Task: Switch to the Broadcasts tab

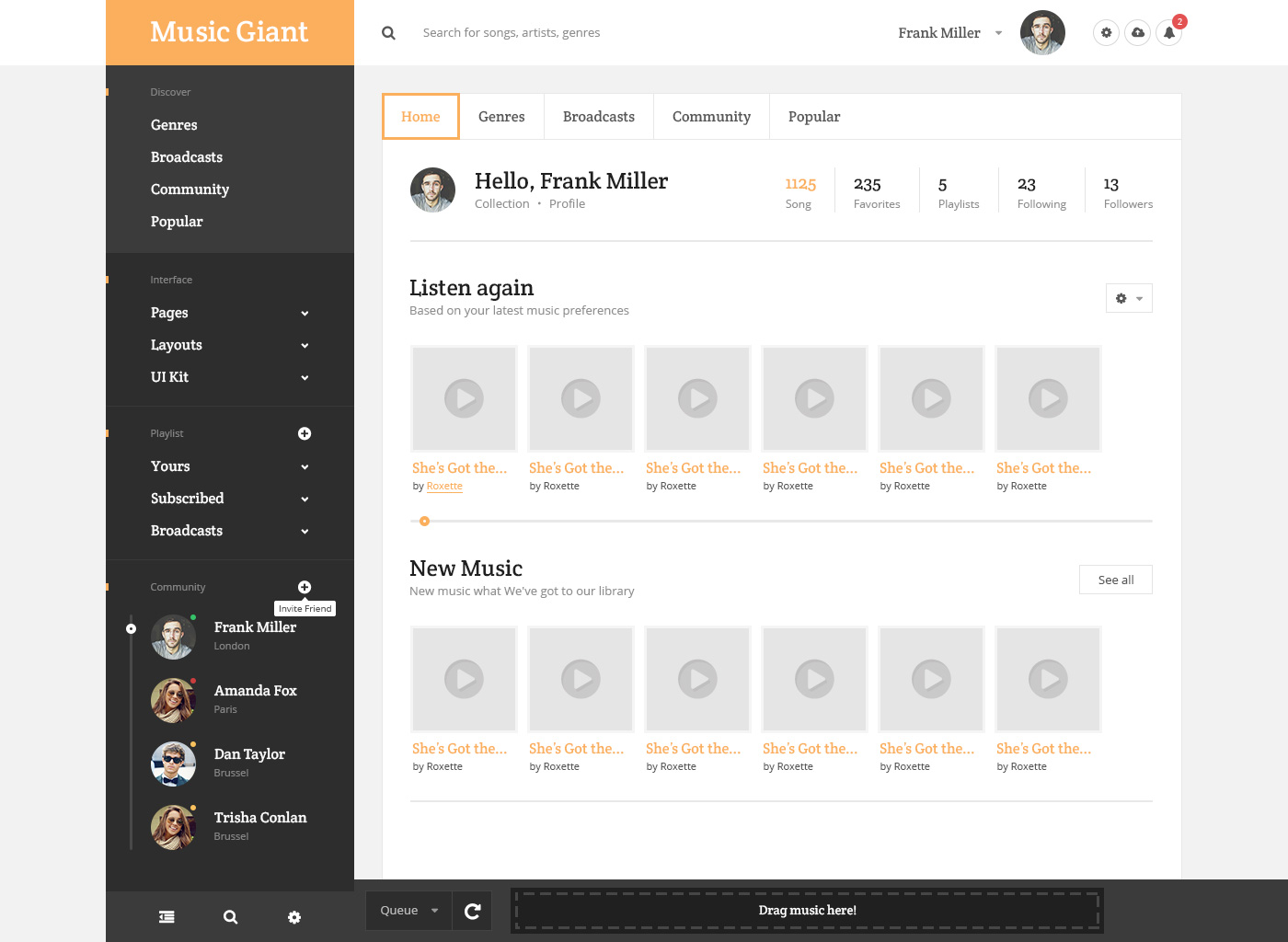Action: pyautogui.click(x=598, y=116)
